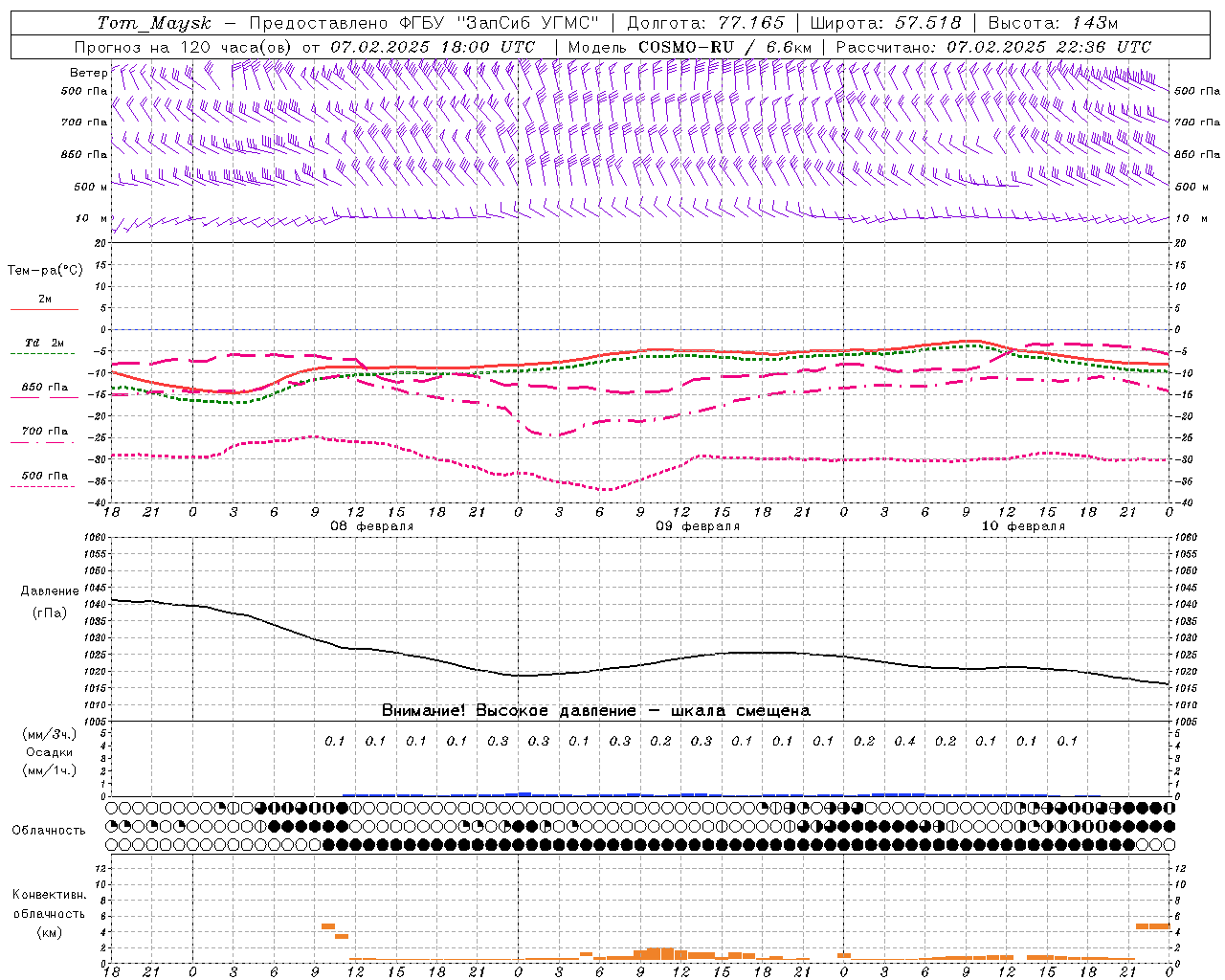Click the 0.4 precipitation amount value

[x=904, y=741]
